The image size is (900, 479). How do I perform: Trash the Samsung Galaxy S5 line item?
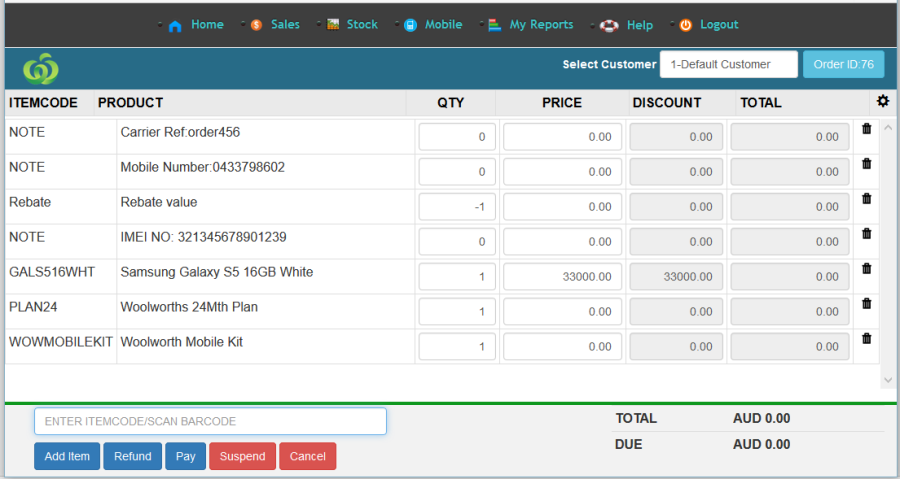pos(867,269)
